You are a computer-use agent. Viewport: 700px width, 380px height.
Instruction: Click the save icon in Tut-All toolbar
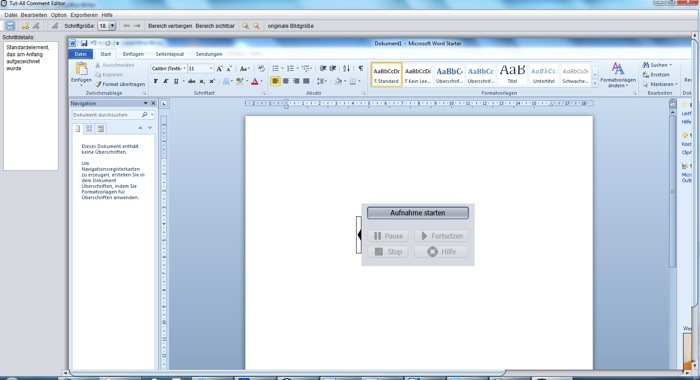[x=10, y=26]
